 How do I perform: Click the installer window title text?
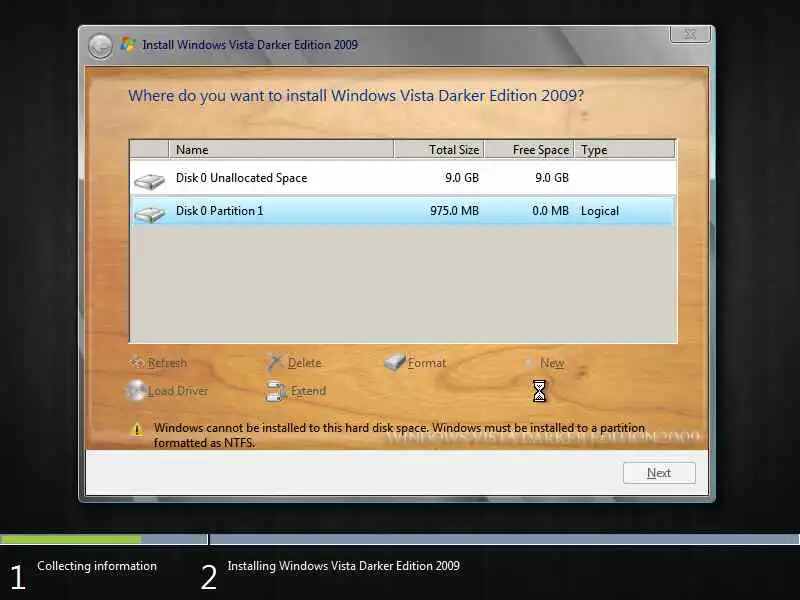[250, 45]
